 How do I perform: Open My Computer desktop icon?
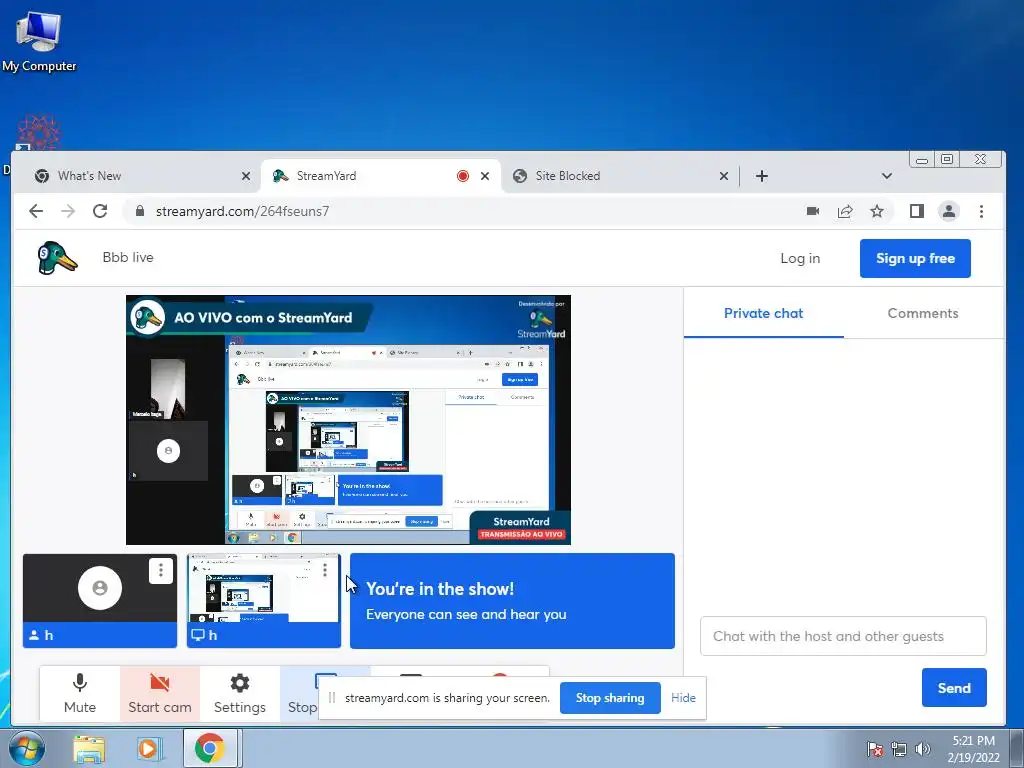coord(39,40)
